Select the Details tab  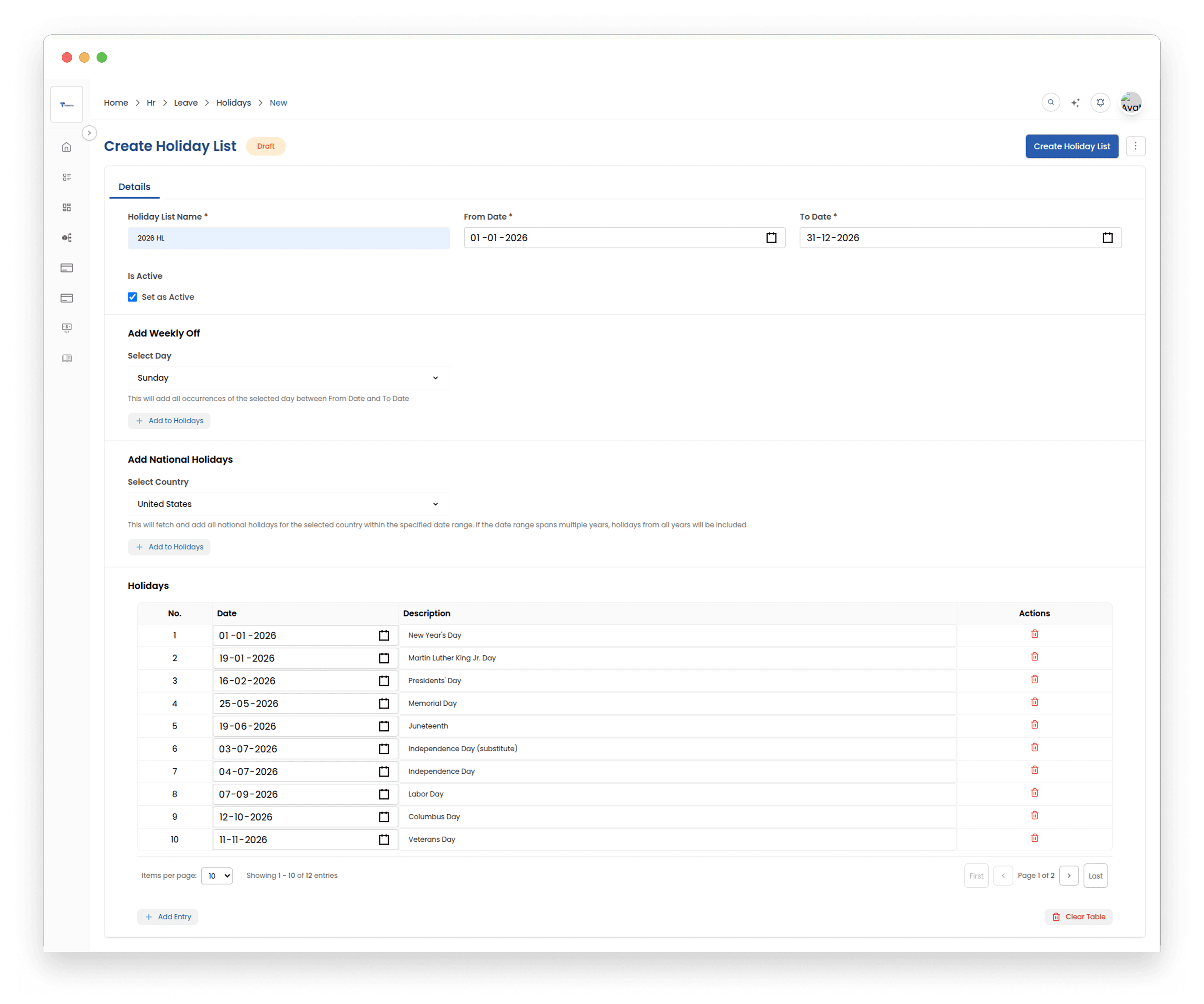tap(134, 187)
